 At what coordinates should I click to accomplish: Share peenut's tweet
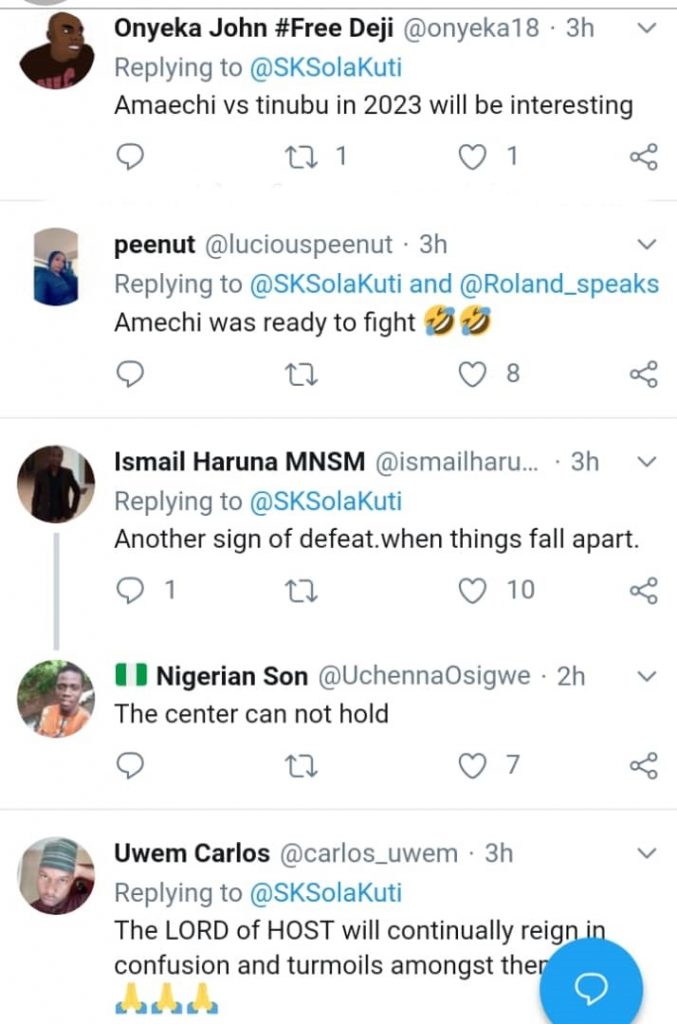pyautogui.click(x=644, y=374)
